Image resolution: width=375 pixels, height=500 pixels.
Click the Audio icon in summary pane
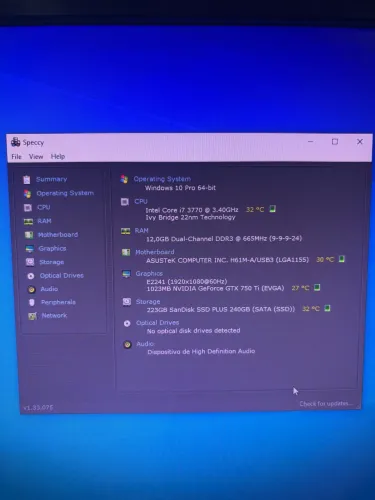127,344
